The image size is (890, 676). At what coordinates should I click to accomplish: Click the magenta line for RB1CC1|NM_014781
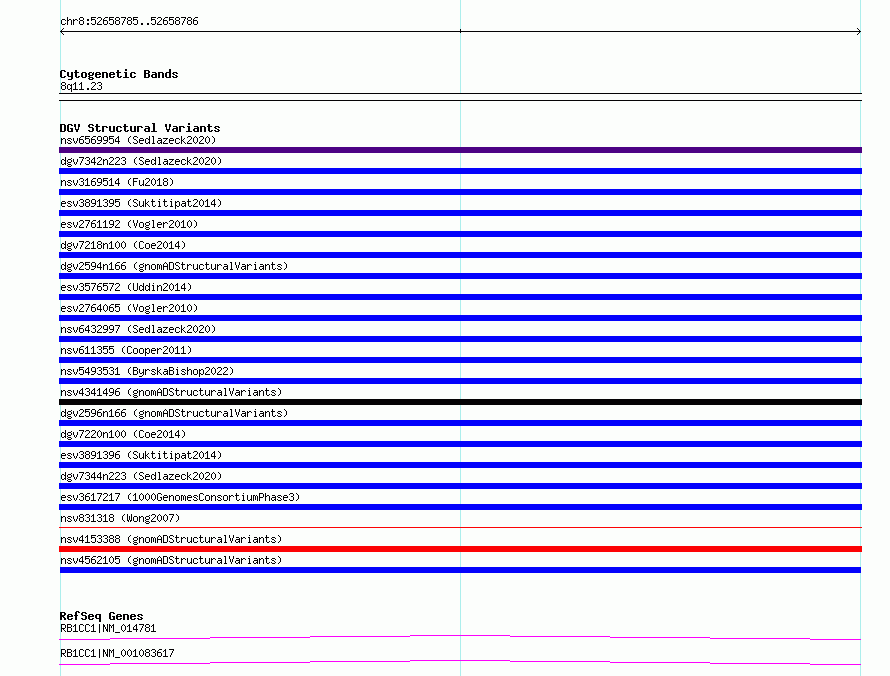point(460,637)
